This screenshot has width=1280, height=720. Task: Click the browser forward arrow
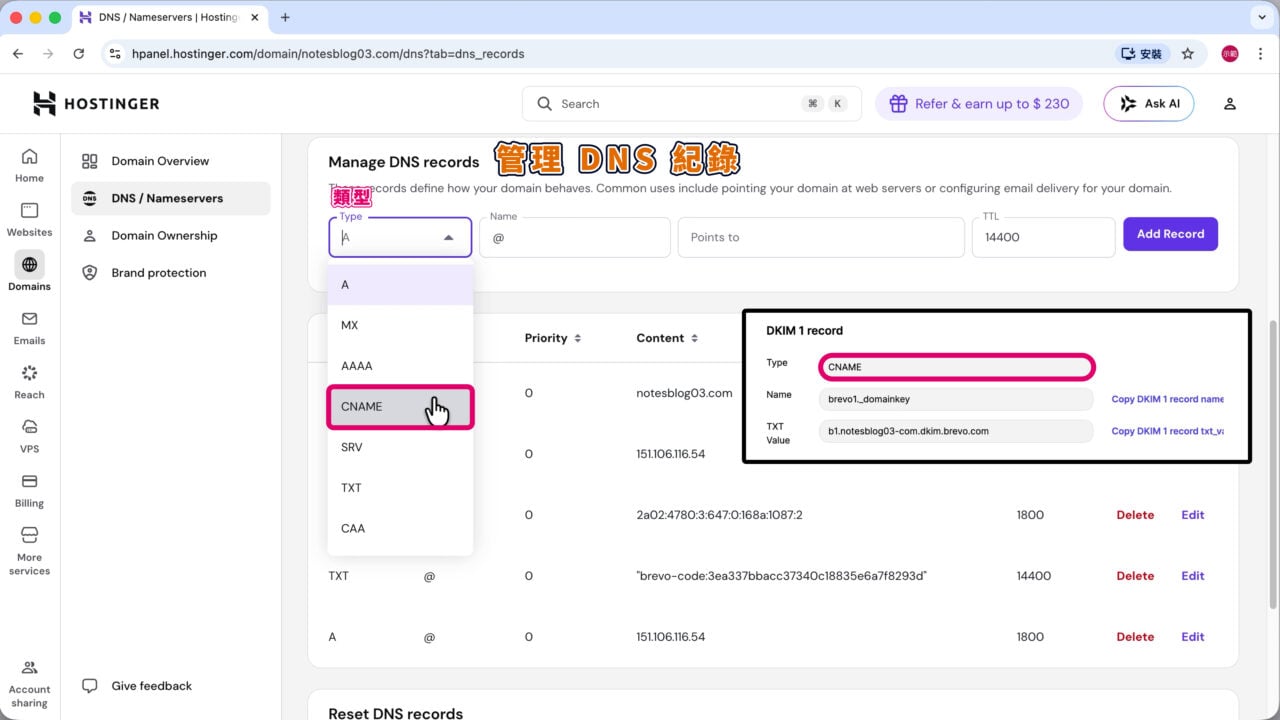pyautogui.click(x=48, y=54)
